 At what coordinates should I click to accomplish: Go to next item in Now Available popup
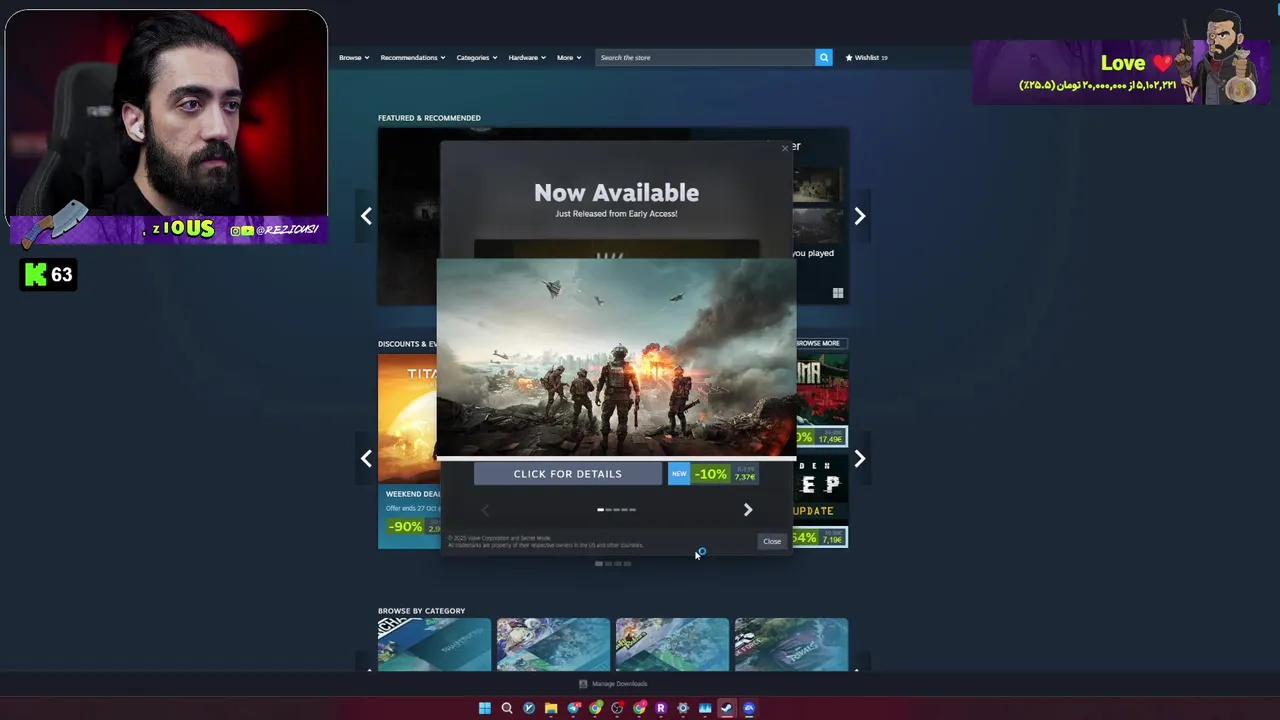[748, 510]
